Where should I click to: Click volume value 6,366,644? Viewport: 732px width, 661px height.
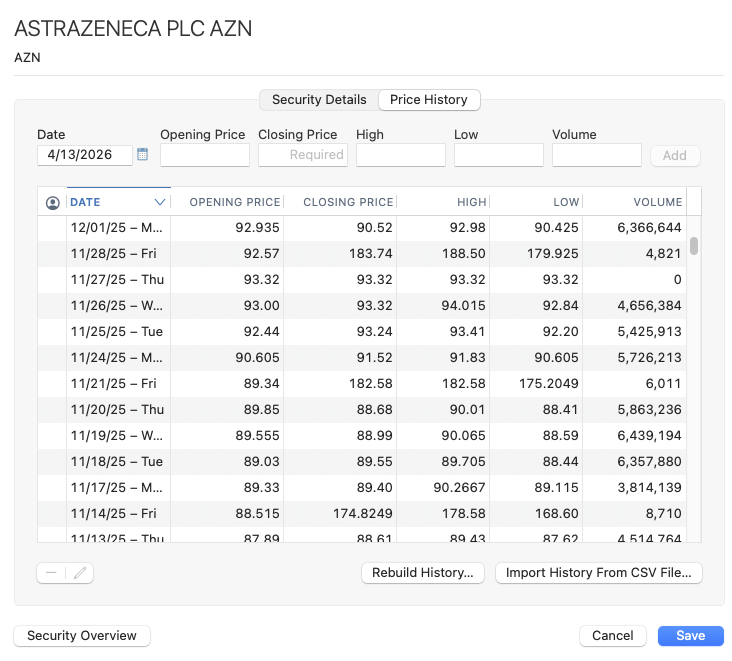pos(649,227)
